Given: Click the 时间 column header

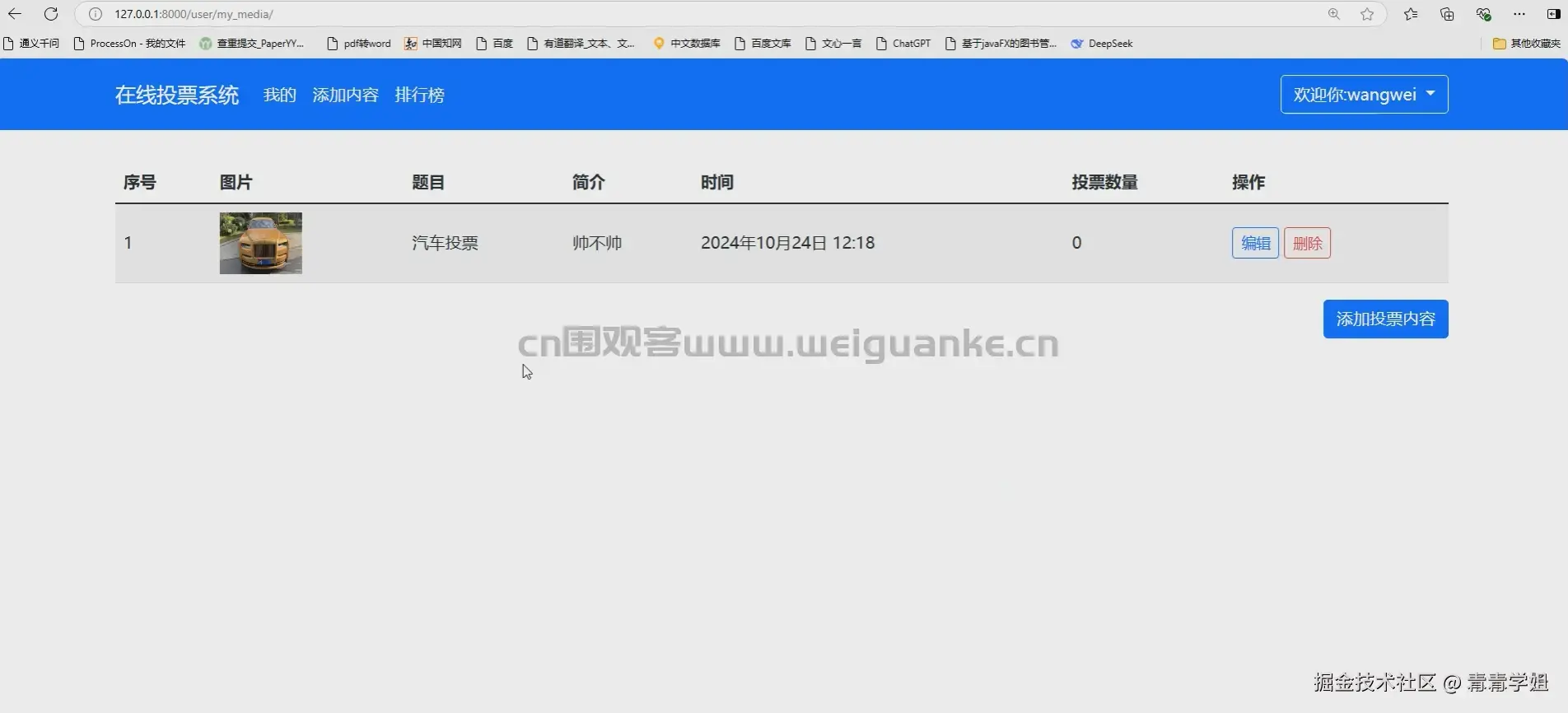Looking at the screenshot, I should pos(717,182).
